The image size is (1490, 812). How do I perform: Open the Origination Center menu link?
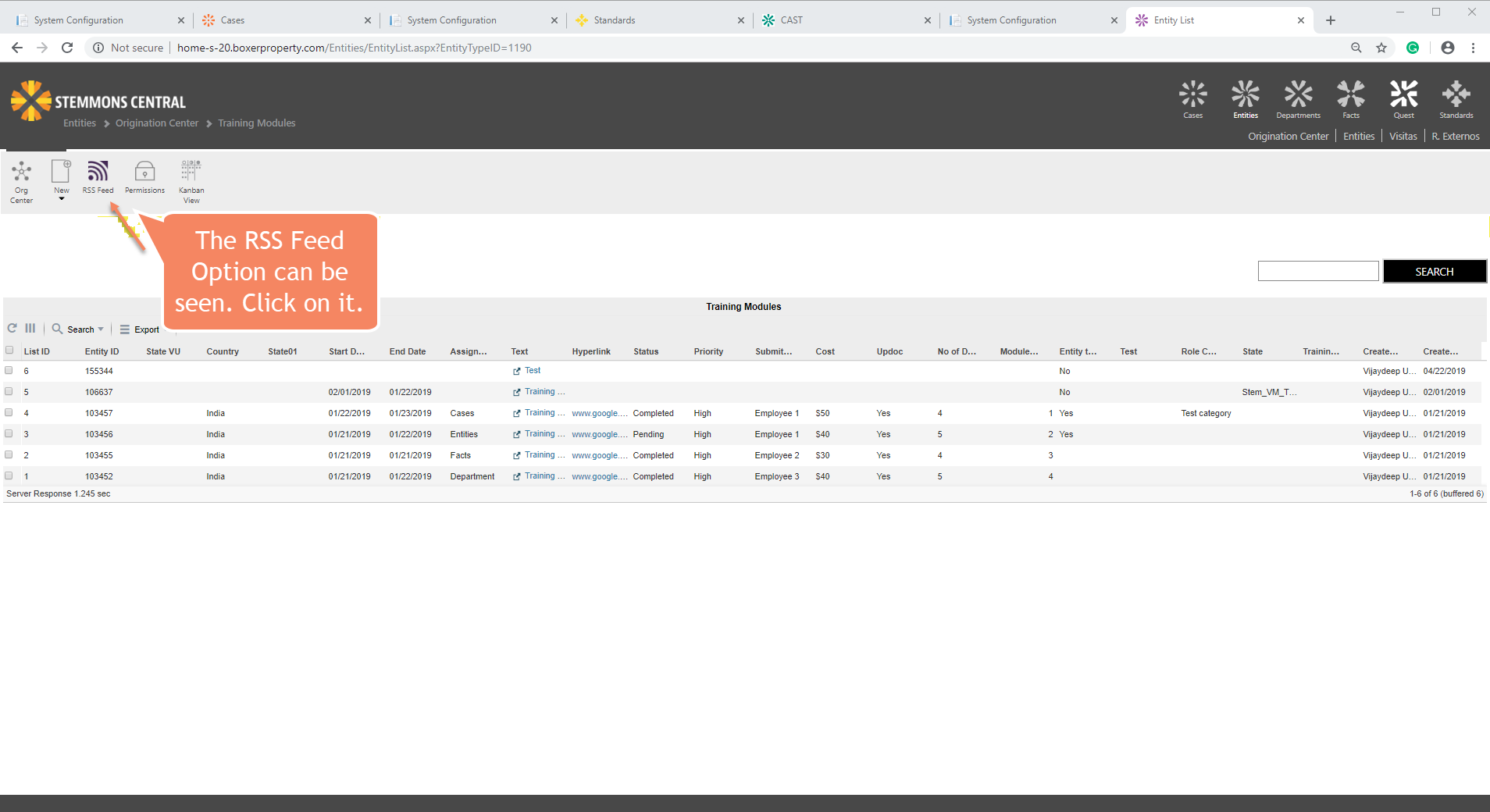1288,137
